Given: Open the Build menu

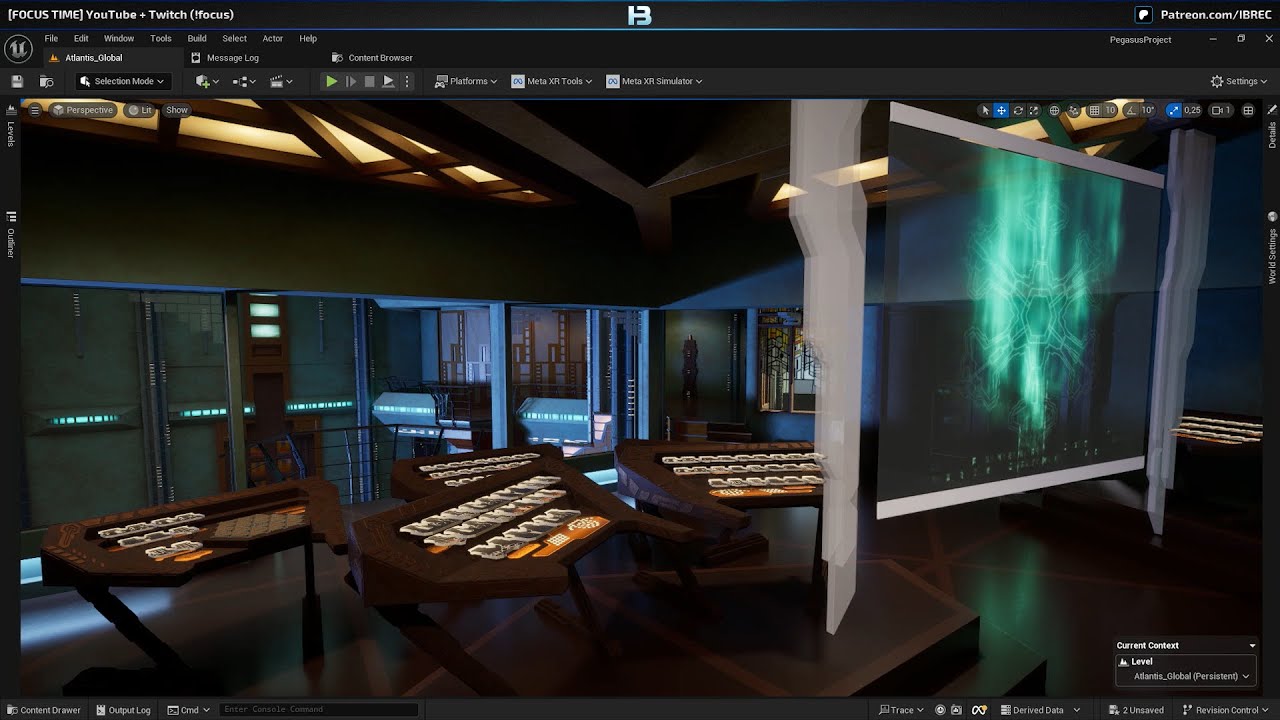Looking at the screenshot, I should click(197, 38).
